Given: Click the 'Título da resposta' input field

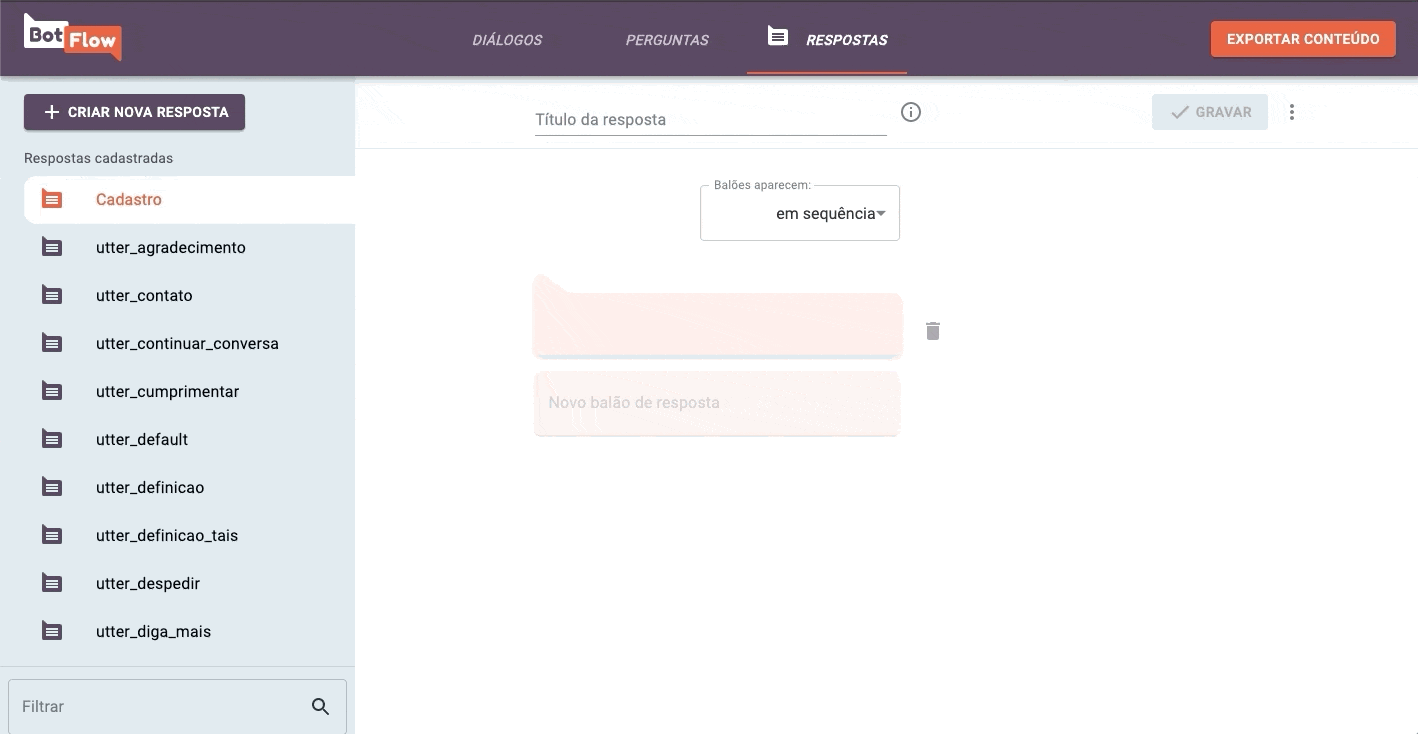Looking at the screenshot, I should pyautogui.click(x=710, y=120).
